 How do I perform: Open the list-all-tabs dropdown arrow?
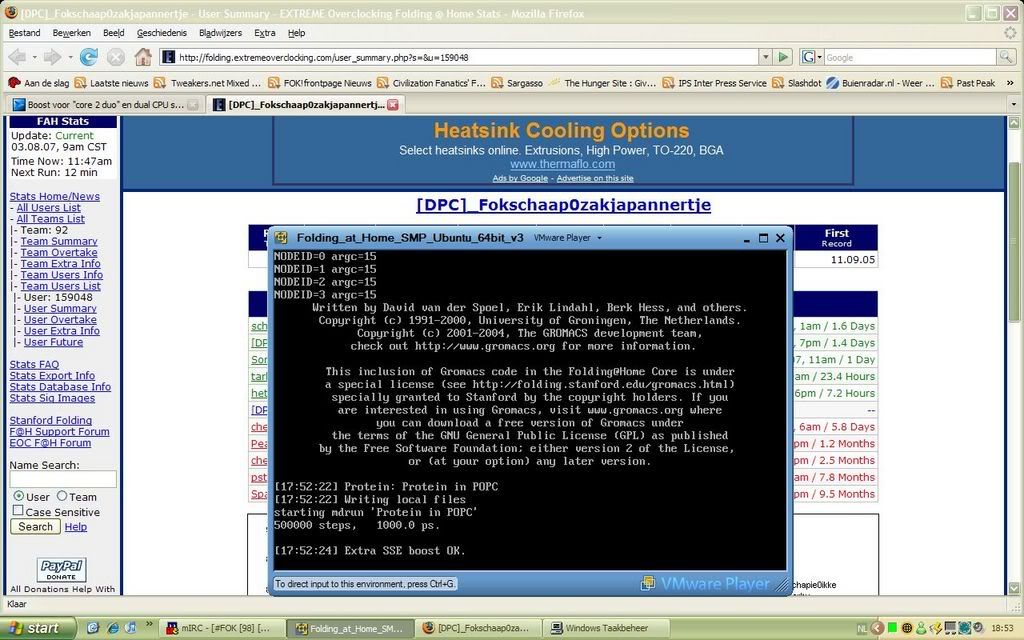1014,104
